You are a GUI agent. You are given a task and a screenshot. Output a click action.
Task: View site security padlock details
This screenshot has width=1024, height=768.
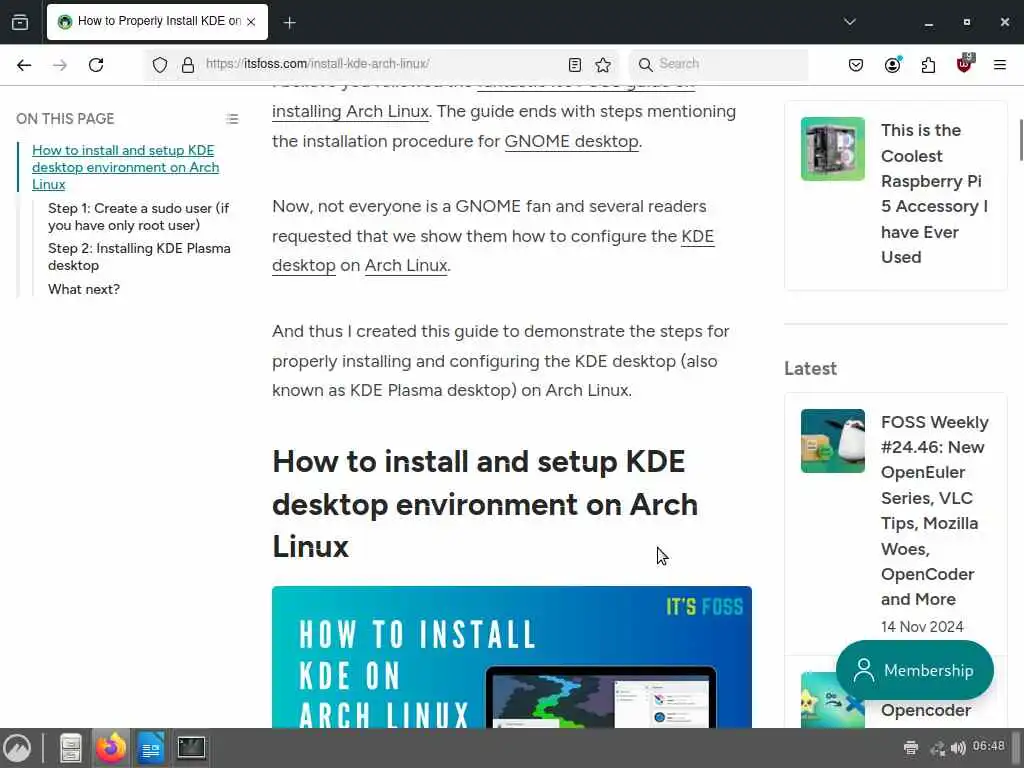(188, 65)
